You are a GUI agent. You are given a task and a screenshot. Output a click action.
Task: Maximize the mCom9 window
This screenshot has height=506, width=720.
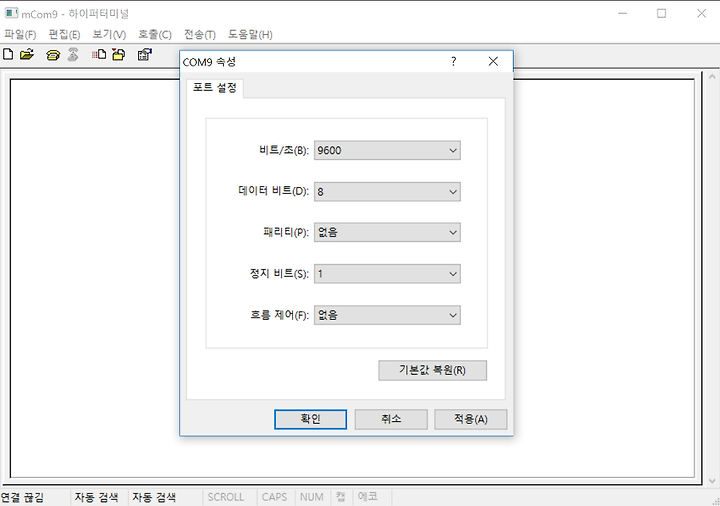click(x=662, y=13)
